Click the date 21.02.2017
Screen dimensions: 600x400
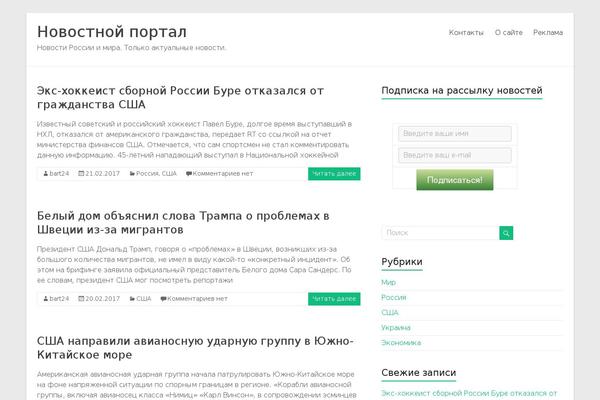point(103,173)
